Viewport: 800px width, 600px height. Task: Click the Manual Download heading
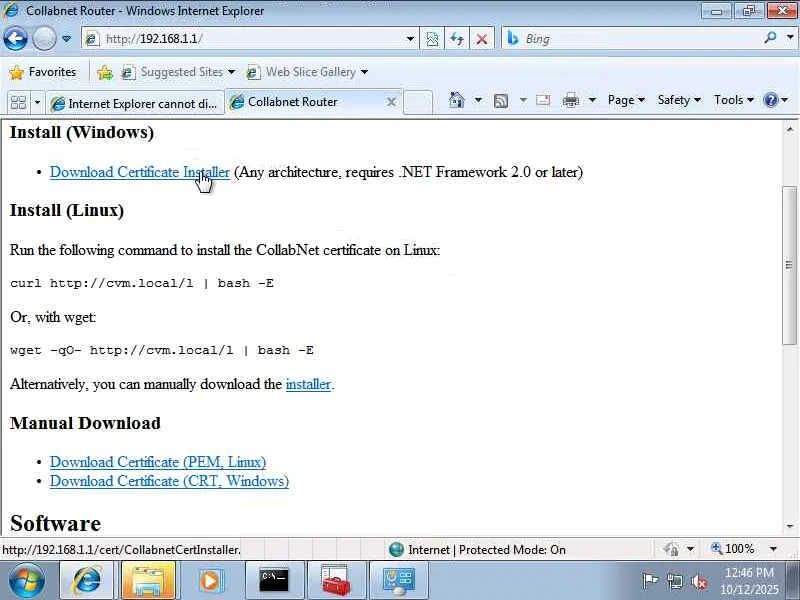(85, 423)
